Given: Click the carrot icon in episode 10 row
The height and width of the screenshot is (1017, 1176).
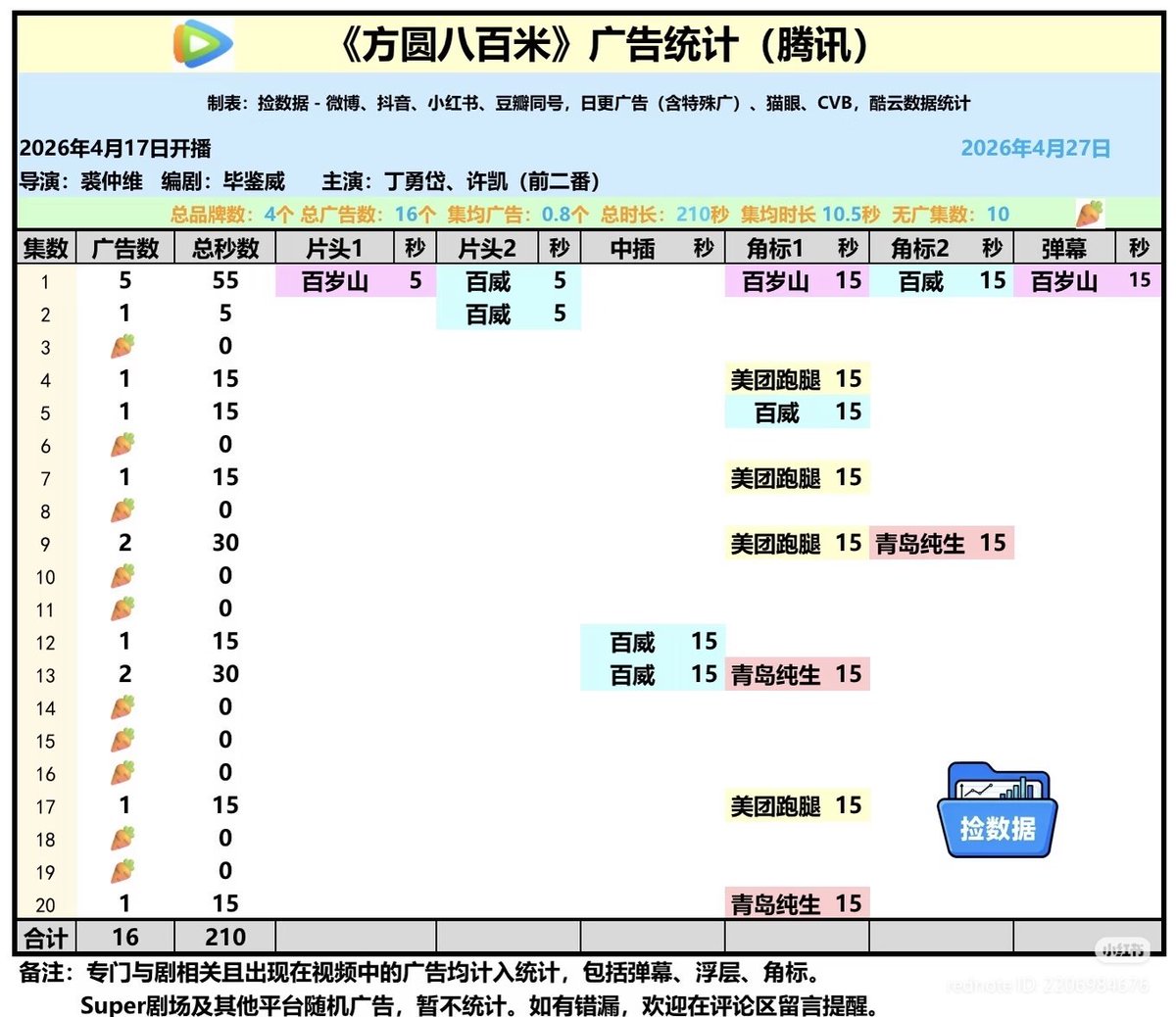Looking at the screenshot, I should pos(122,576).
